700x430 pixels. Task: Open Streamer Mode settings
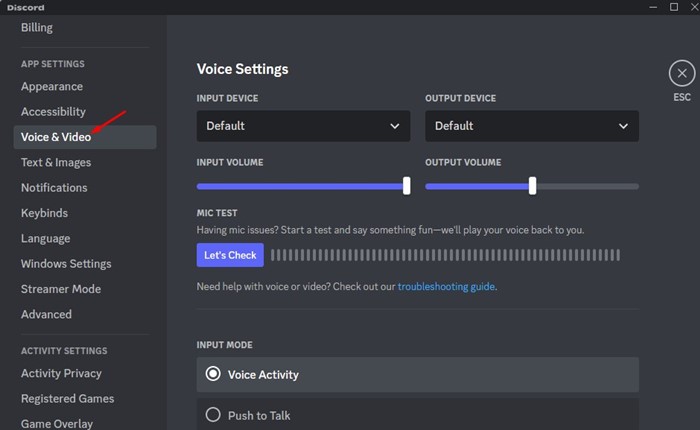pos(61,289)
